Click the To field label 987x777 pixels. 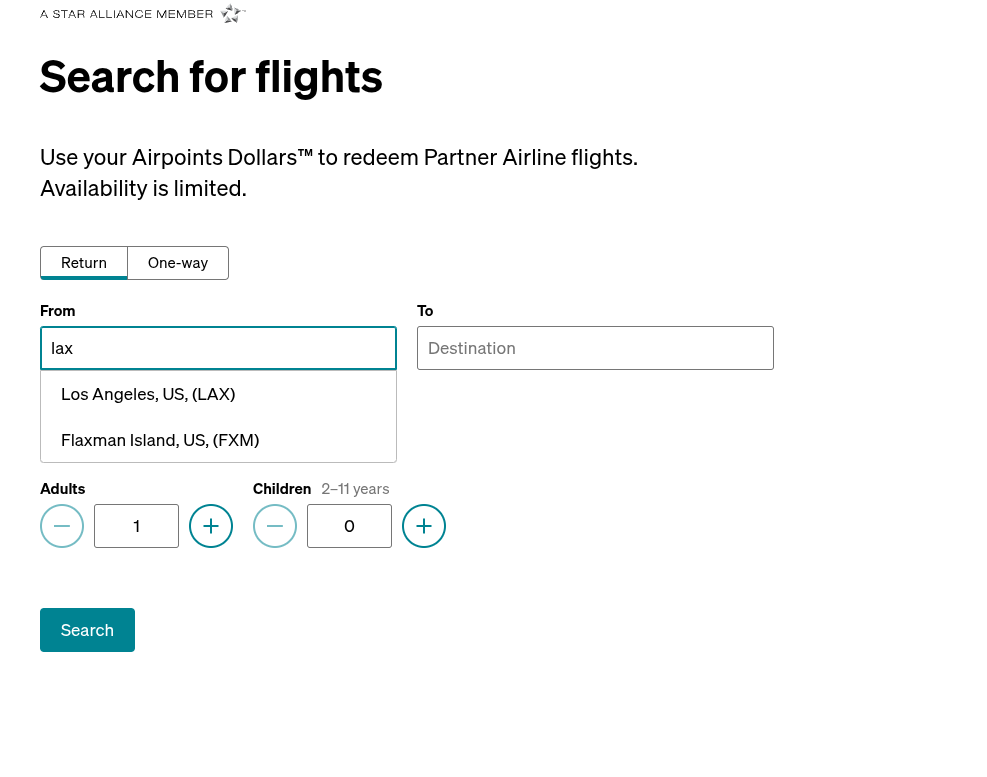(425, 311)
